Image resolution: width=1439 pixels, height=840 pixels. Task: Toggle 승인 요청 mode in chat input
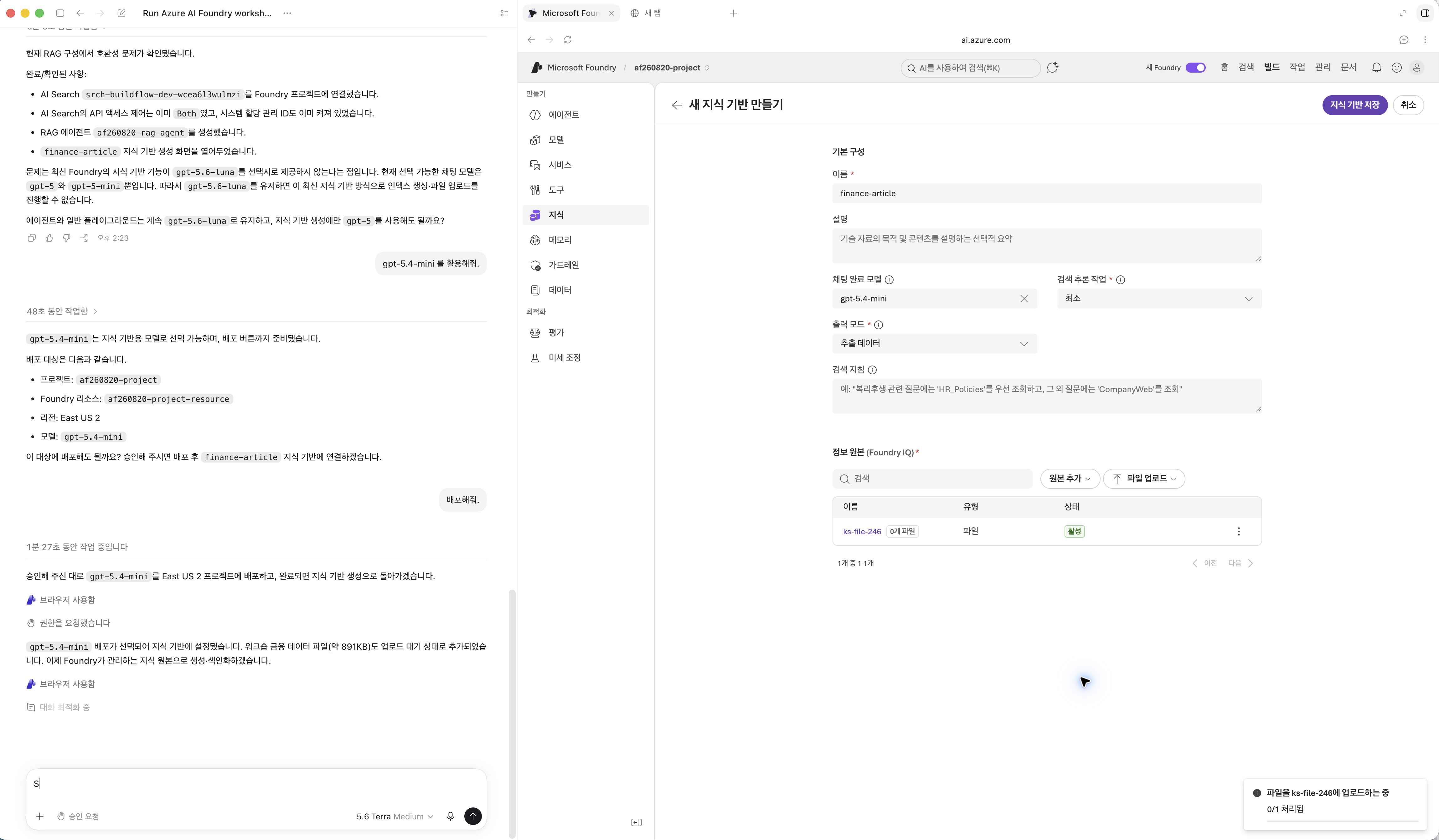pos(78,816)
